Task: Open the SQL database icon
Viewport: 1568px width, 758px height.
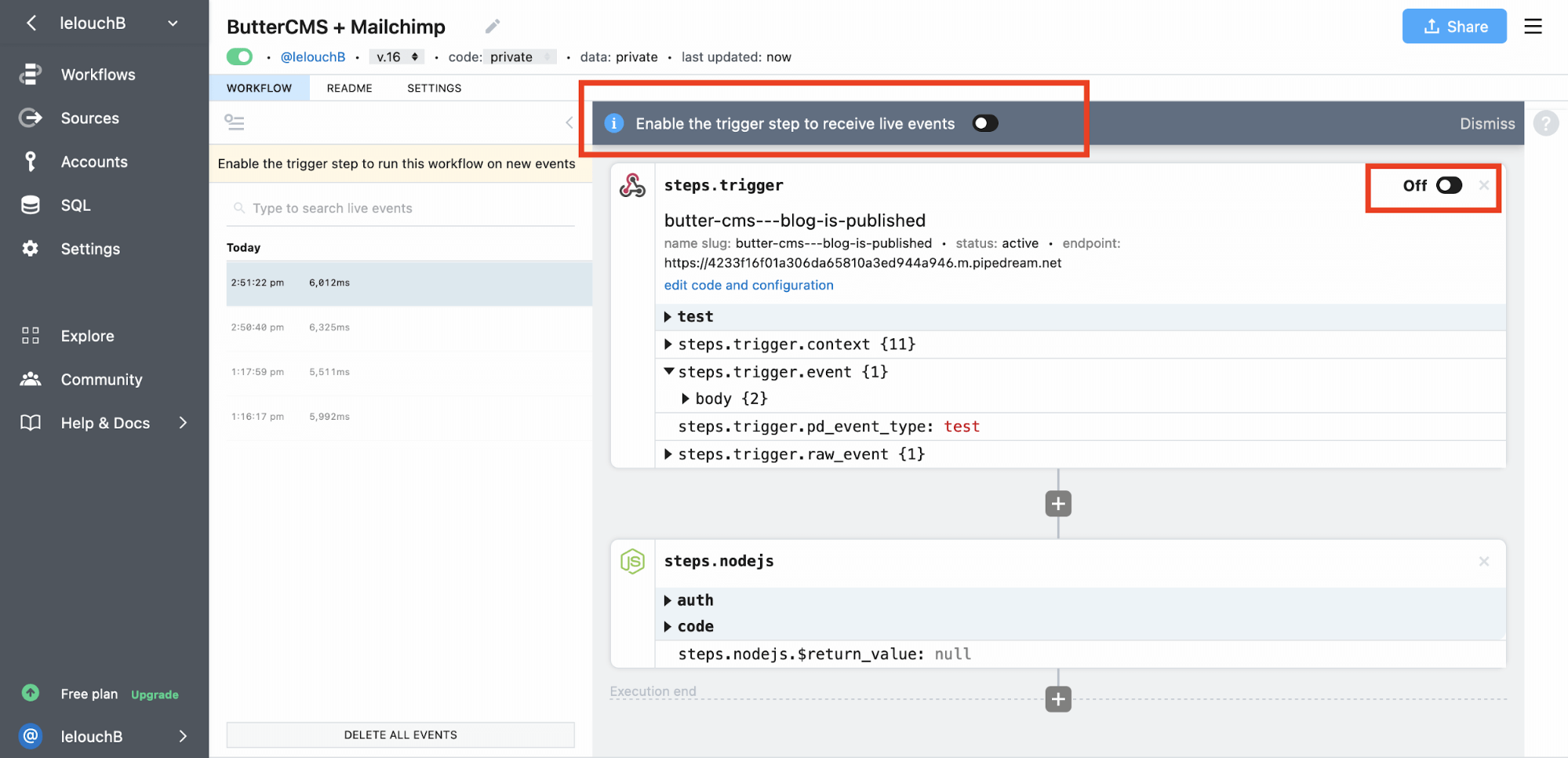Action: (31, 205)
